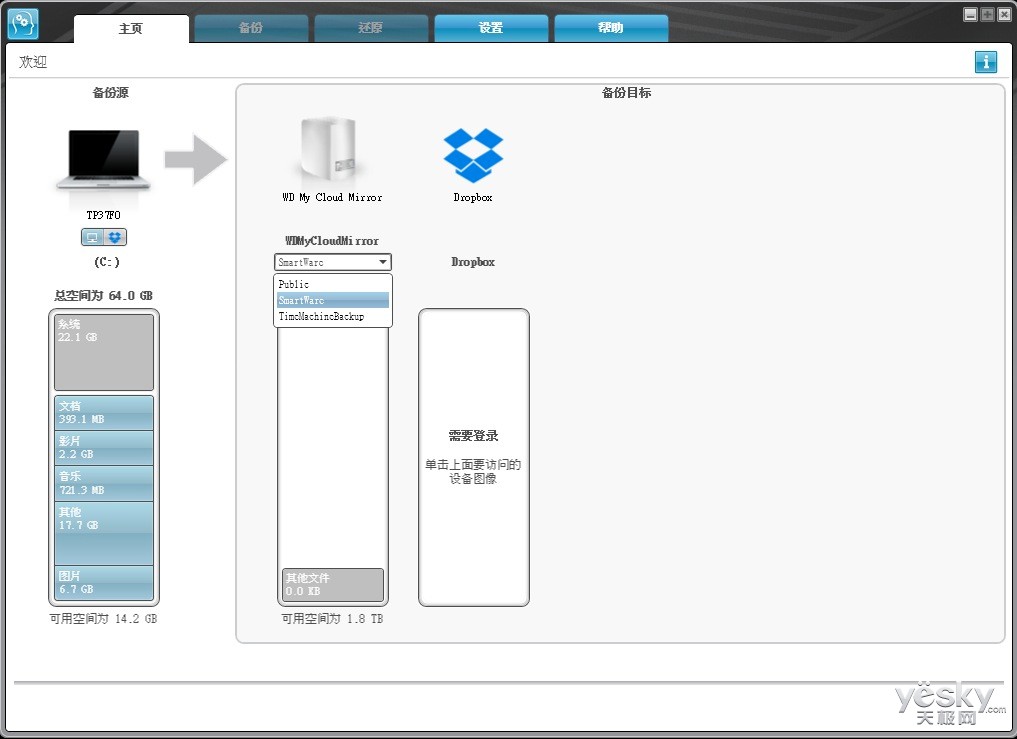The image size is (1017, 739).
Task: Click the WDMyCloudMirror heading text
Action: coord(332,241)
